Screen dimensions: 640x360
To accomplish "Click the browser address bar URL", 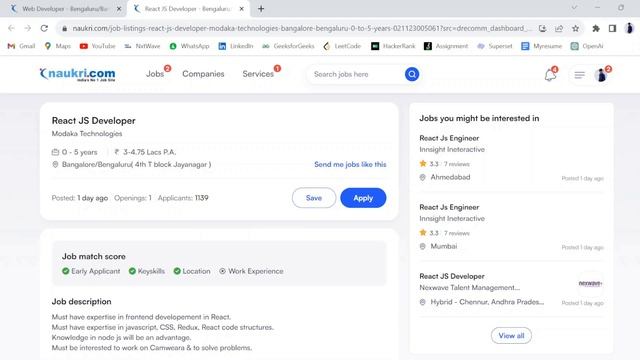I will coord(302,28).
